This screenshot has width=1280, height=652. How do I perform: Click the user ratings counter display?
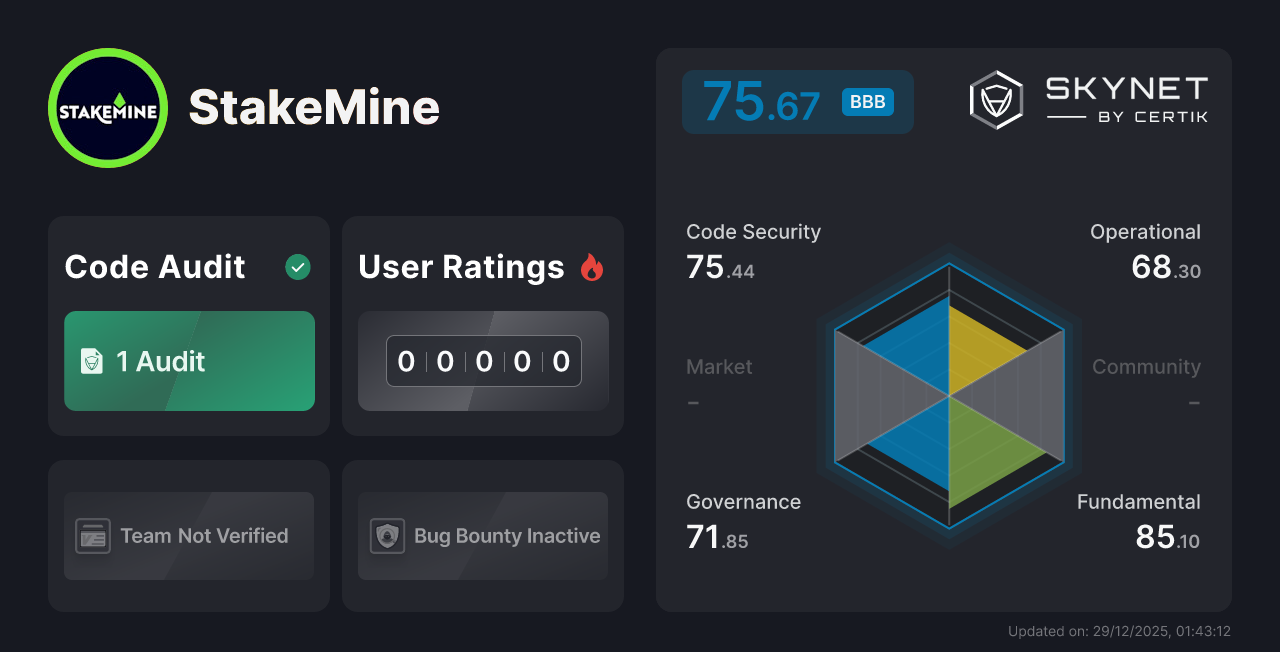tap(482, 361)
